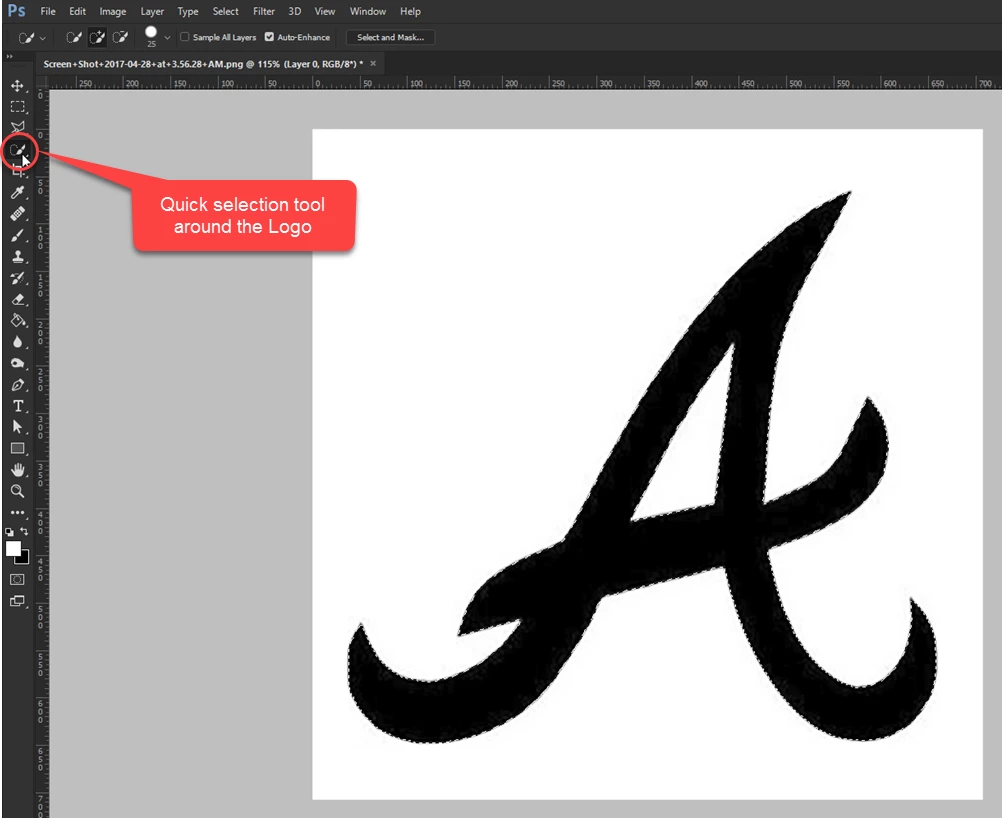Select the Eraser tool
This screenshot has height=818, width=1002.
(17, 299)
